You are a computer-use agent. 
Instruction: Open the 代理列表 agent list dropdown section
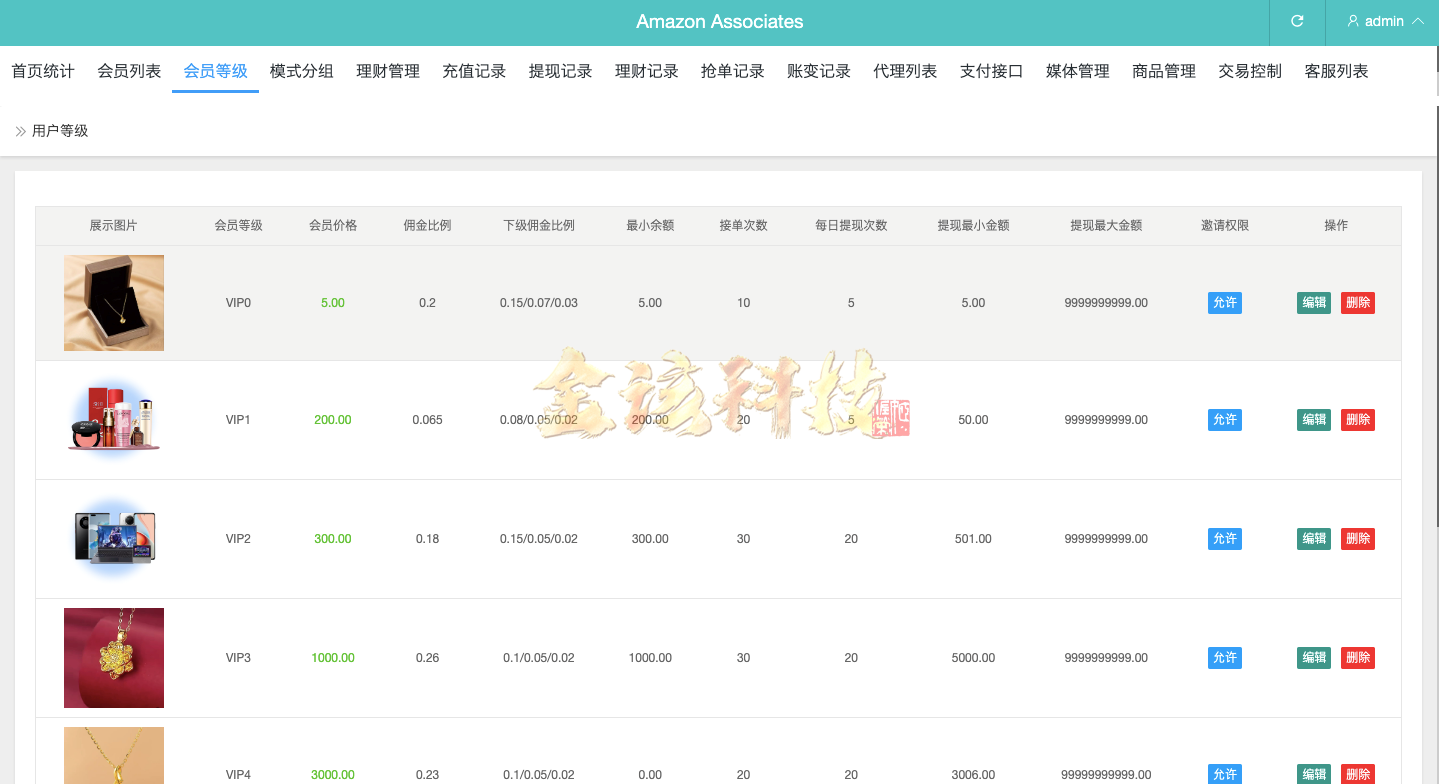click(x=904, y=70)
